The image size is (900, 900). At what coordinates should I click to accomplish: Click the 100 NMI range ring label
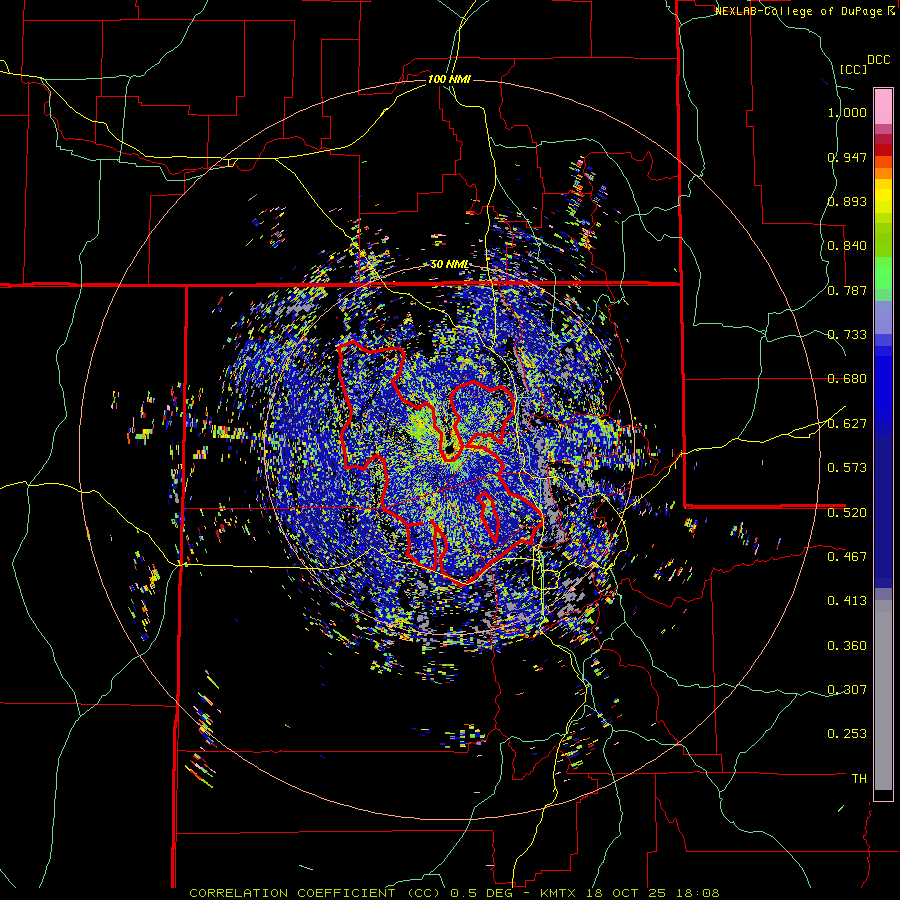coord(449,79)
